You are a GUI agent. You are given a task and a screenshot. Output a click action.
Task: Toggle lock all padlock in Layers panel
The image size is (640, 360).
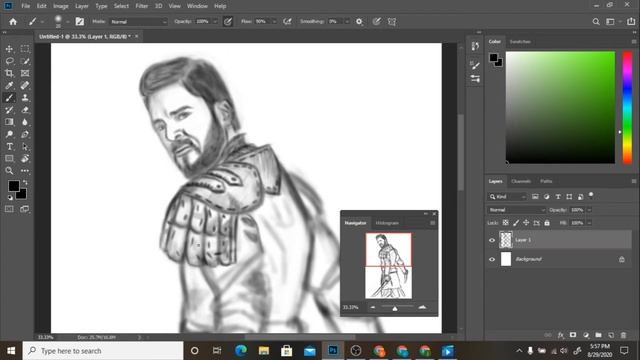pyautogui.click(x=547, y=223)
